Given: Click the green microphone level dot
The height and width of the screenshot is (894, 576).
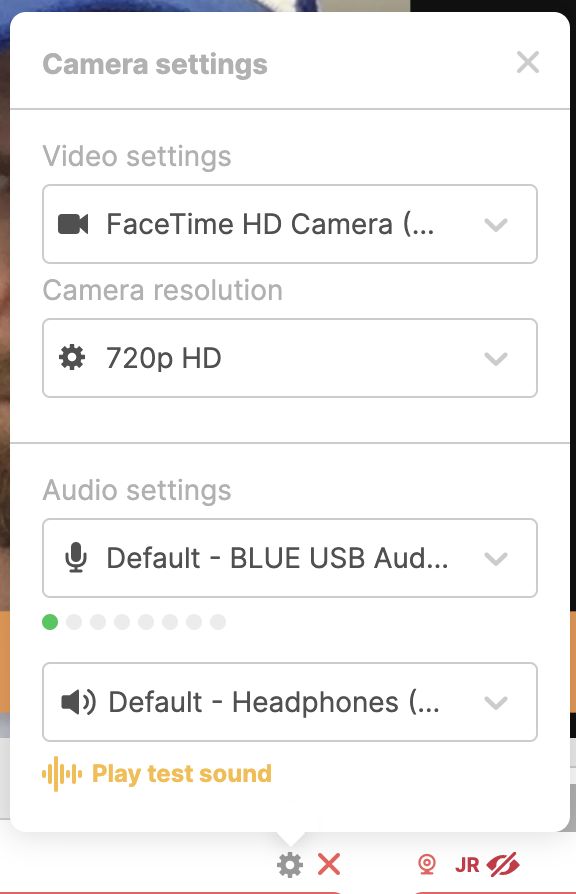Looking at the screenshot, I should point(50,622).
